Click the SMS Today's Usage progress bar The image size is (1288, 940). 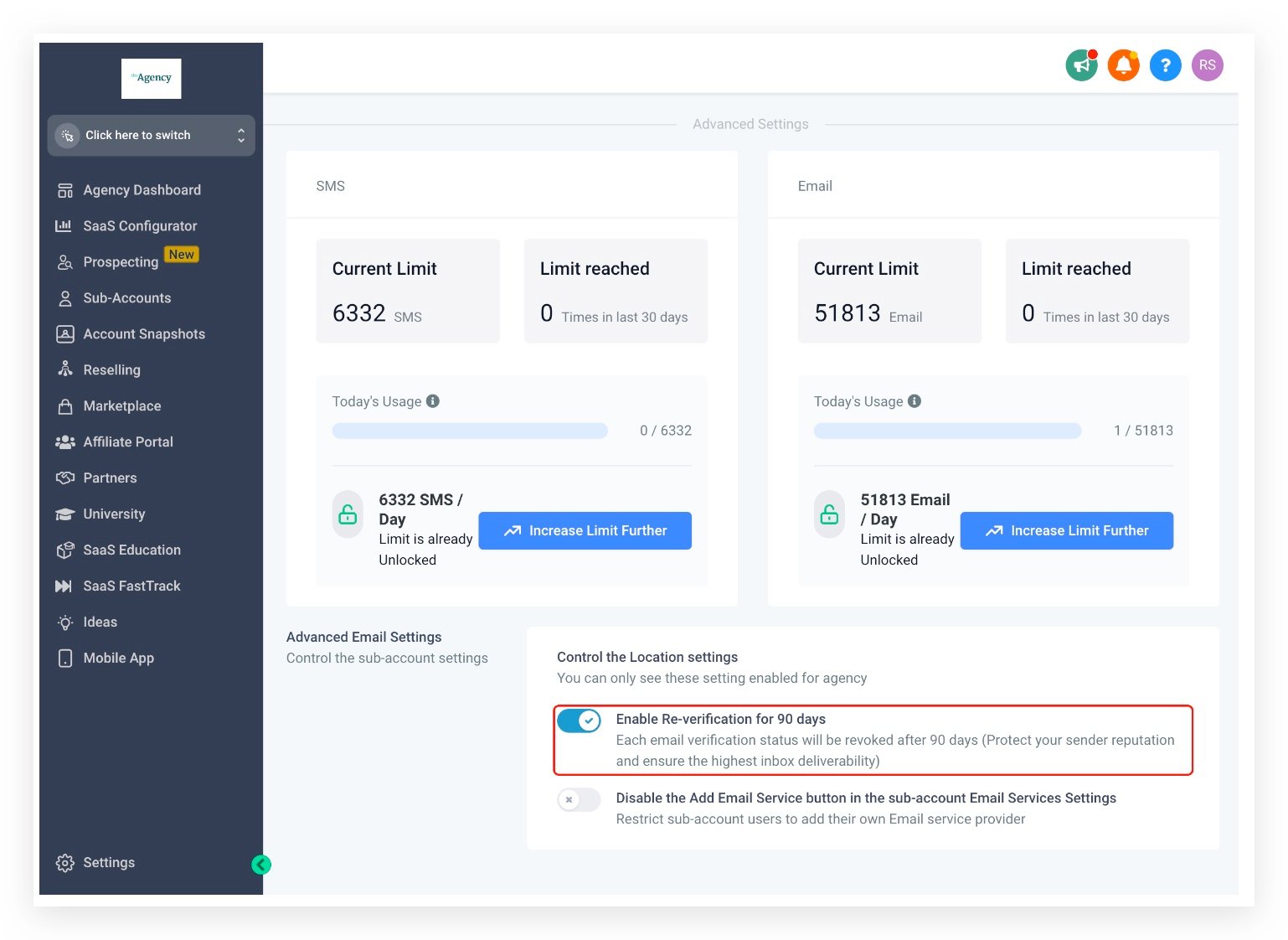[x=470, y=431]
